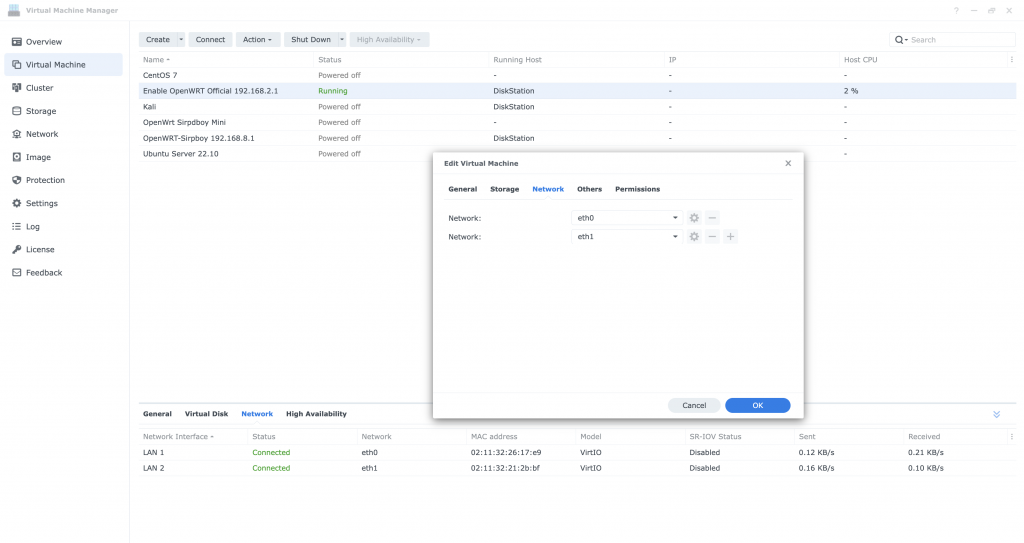The height and width of the screenshot is (543, 1024).
Task: Click the gear icon for eth1 network
Action: [x=694, y=237]
